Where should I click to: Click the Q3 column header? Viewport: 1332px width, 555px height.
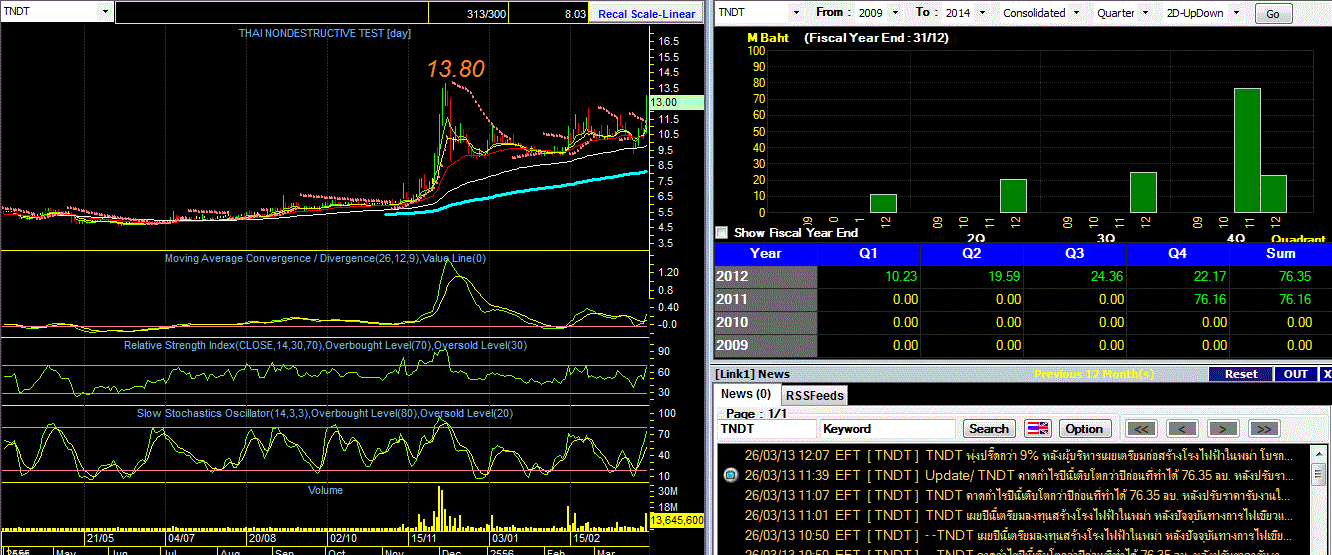point(1075,254)
